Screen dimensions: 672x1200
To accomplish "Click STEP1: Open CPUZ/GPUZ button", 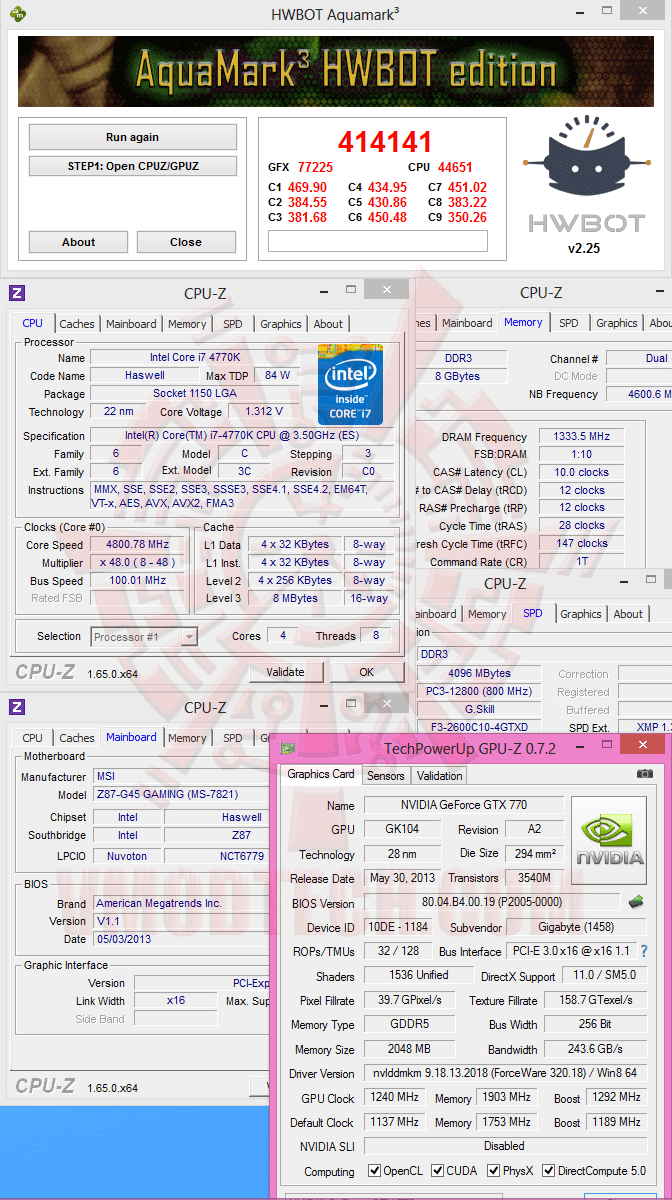I will click(133, 166).
